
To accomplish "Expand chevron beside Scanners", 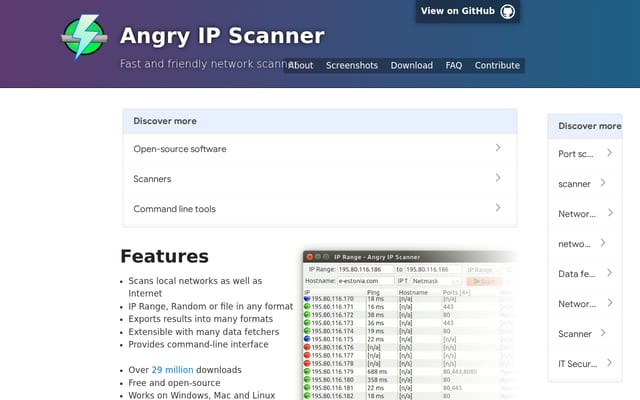I will point(498,178).
